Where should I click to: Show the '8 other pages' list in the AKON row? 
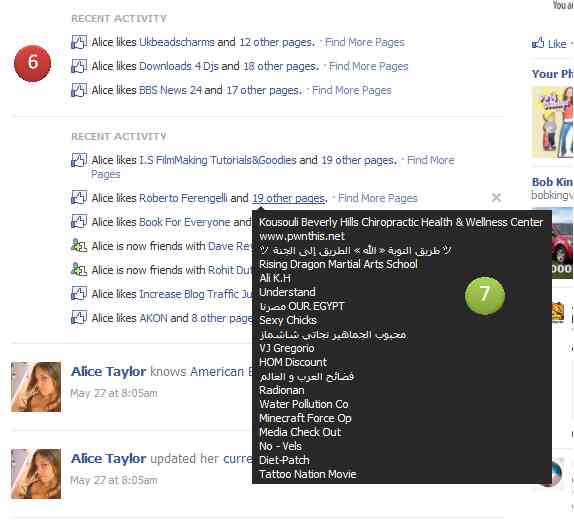pyautogui.click(x=222, y=318)
